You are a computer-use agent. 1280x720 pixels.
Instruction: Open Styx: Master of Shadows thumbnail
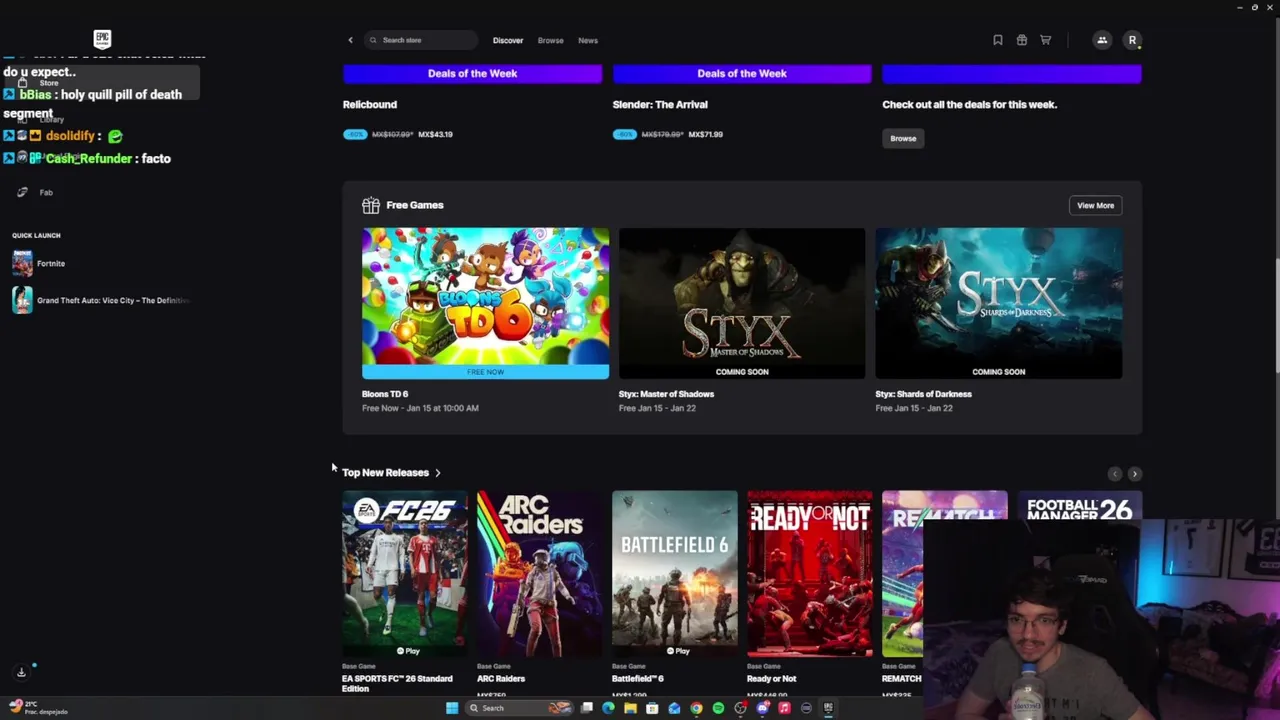point(742,303)
